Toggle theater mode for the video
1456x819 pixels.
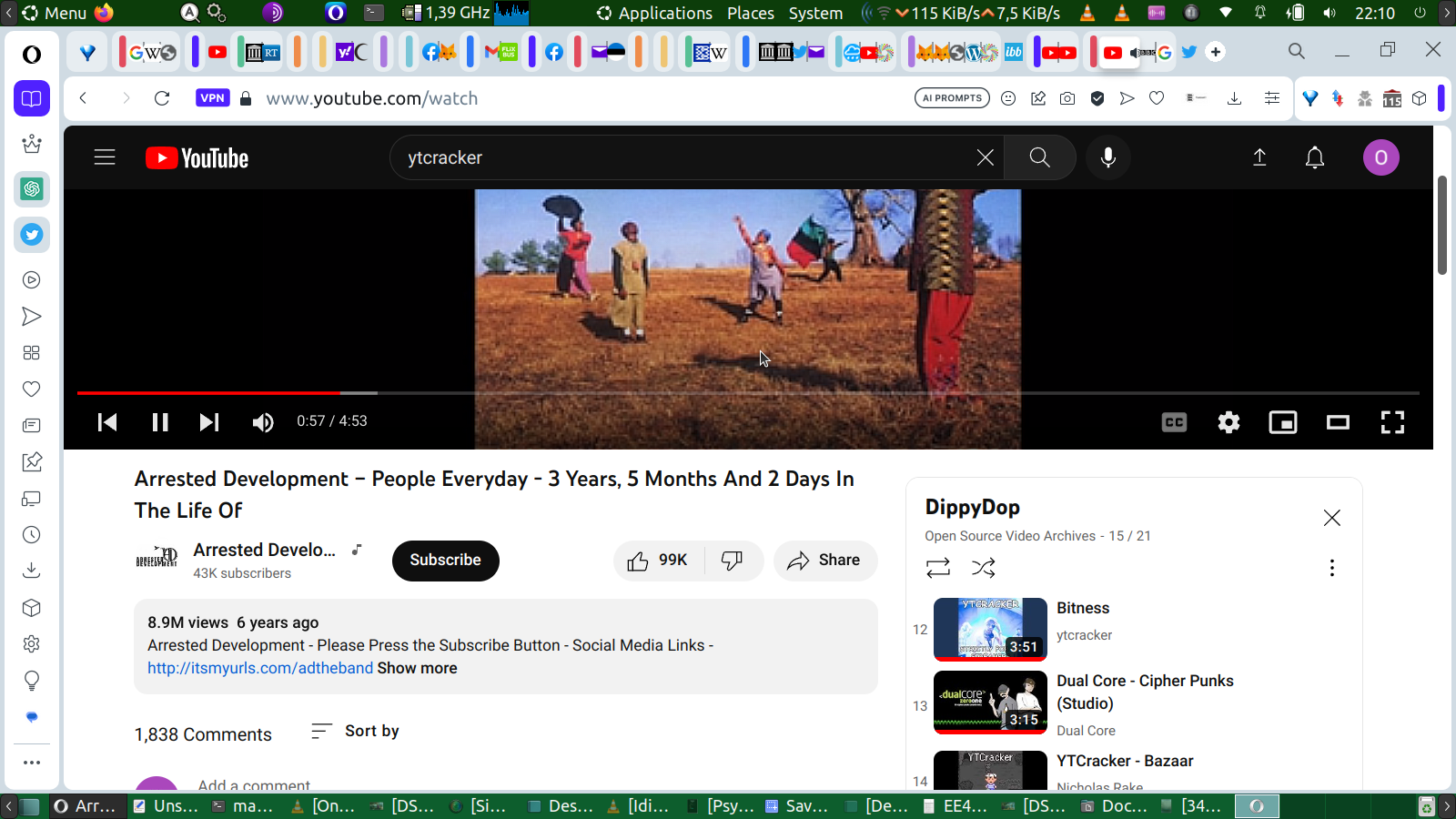[x=1338, y=422]
